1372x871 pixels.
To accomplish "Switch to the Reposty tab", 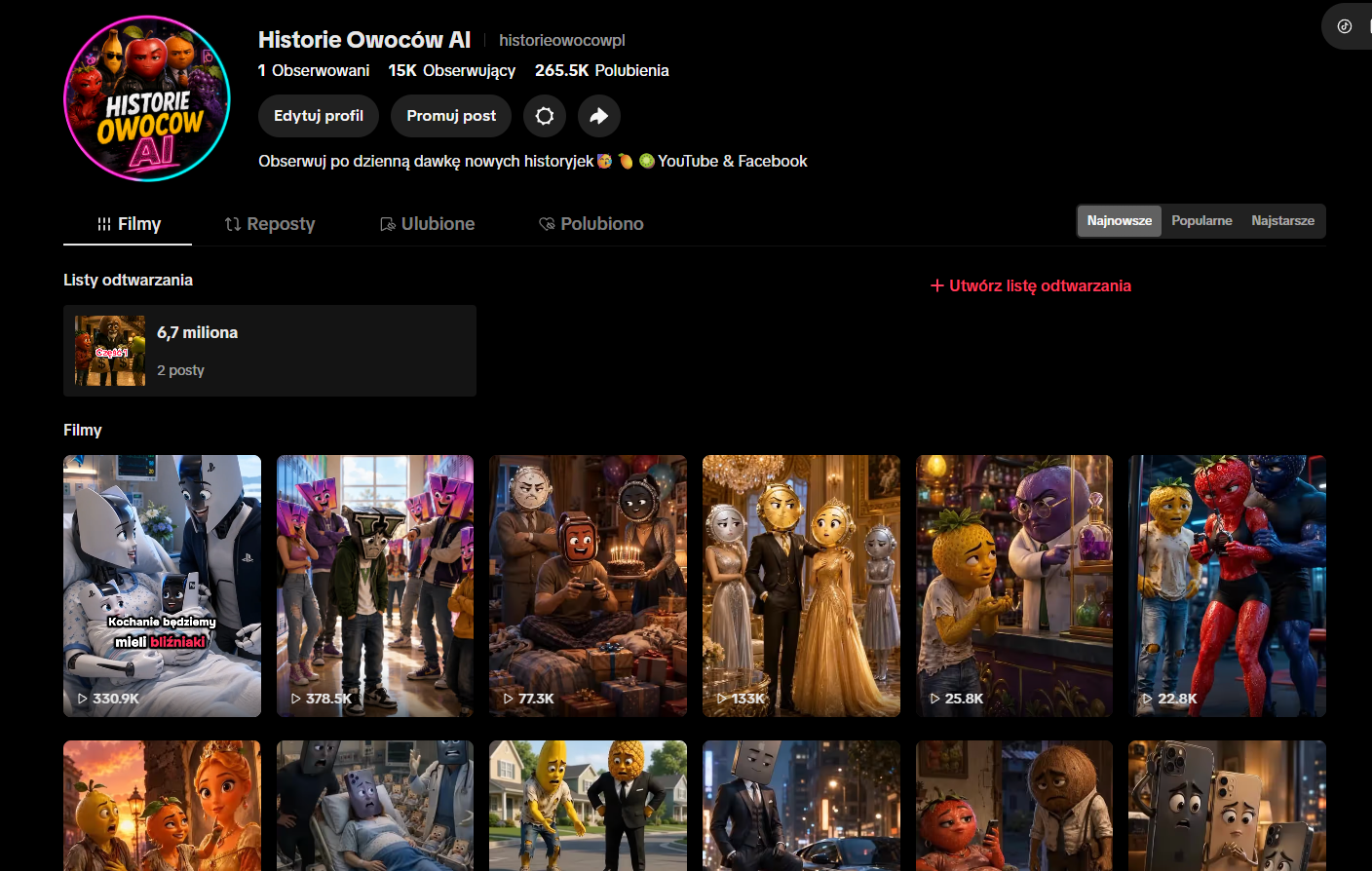I will [270, 224].
